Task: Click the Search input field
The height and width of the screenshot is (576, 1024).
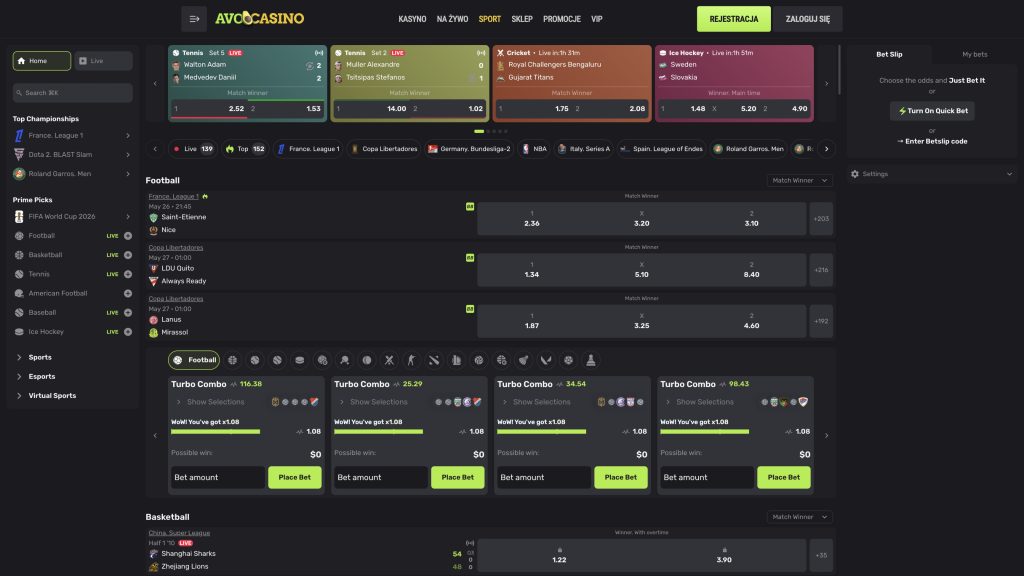Action: pos(72,93)
